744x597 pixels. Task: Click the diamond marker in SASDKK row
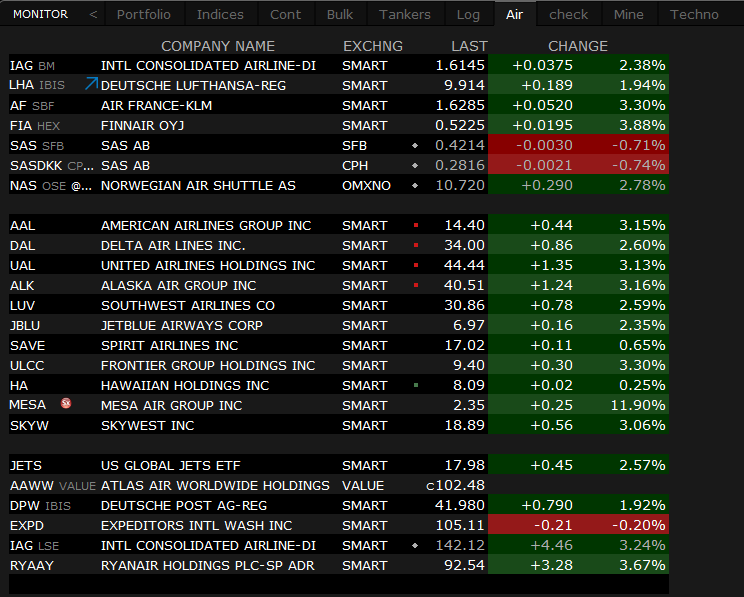[415, 166]
